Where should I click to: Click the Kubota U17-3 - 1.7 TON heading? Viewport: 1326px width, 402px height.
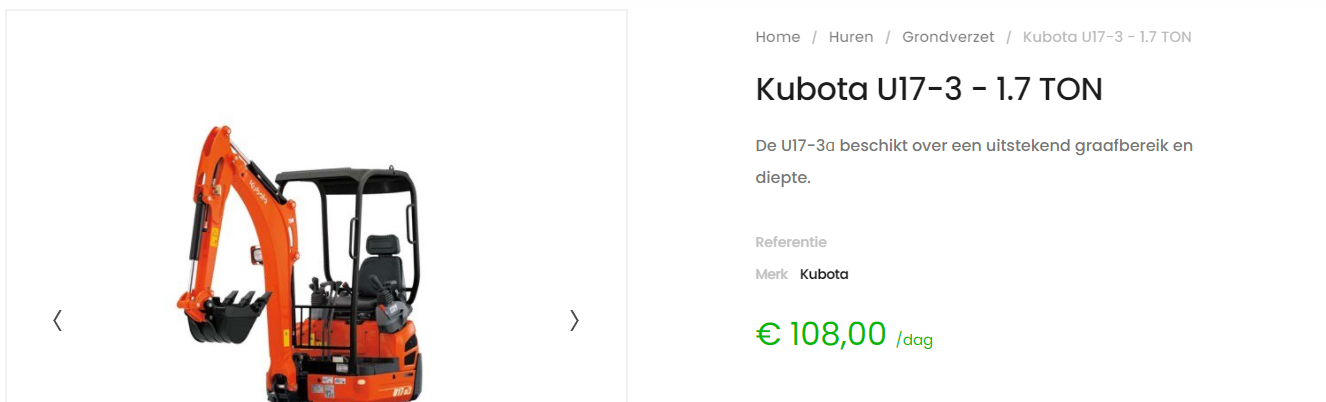point(928,90)
